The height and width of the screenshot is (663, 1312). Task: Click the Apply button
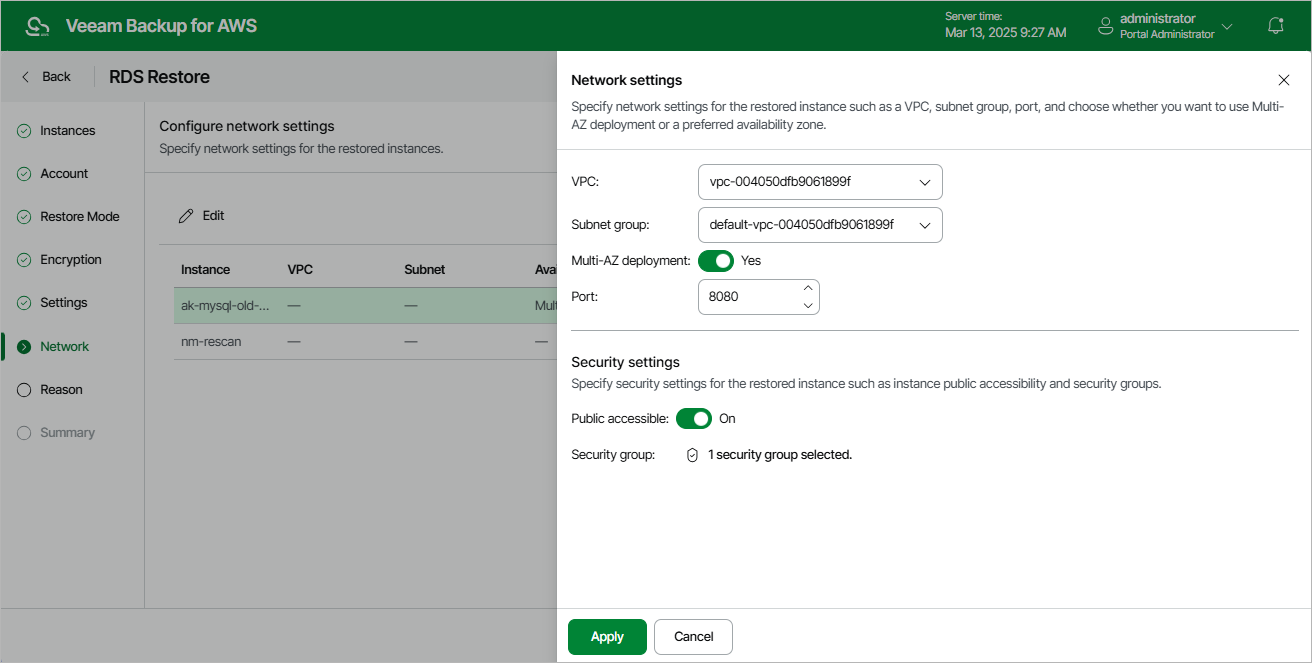tap(607, 637)
